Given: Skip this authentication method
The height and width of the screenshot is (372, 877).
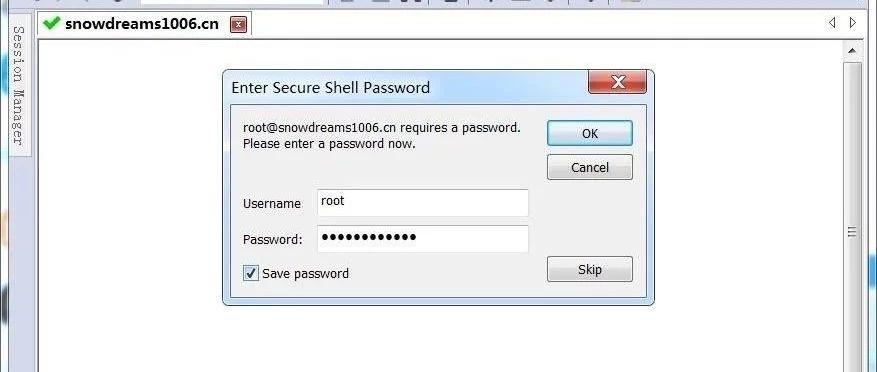Looking at the screenshot, I should (590, 269).
